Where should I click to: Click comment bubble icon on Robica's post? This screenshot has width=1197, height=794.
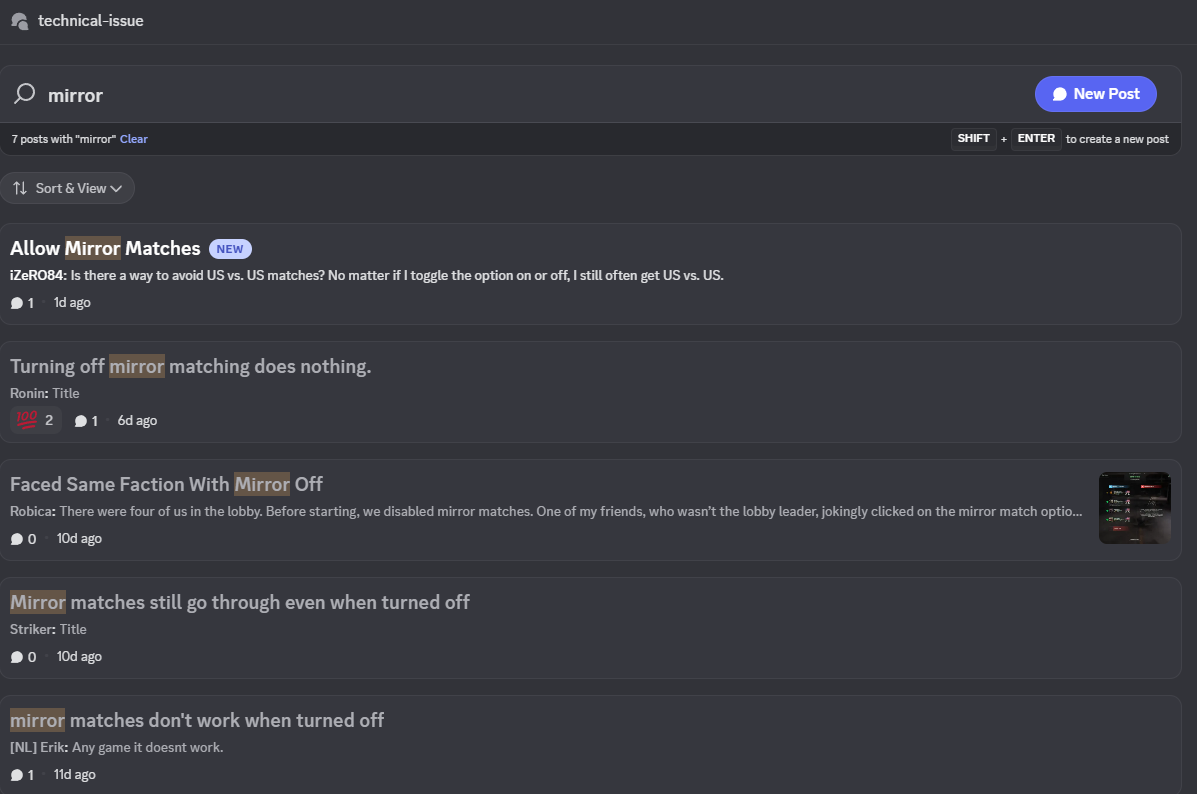(x=16, y=539)
